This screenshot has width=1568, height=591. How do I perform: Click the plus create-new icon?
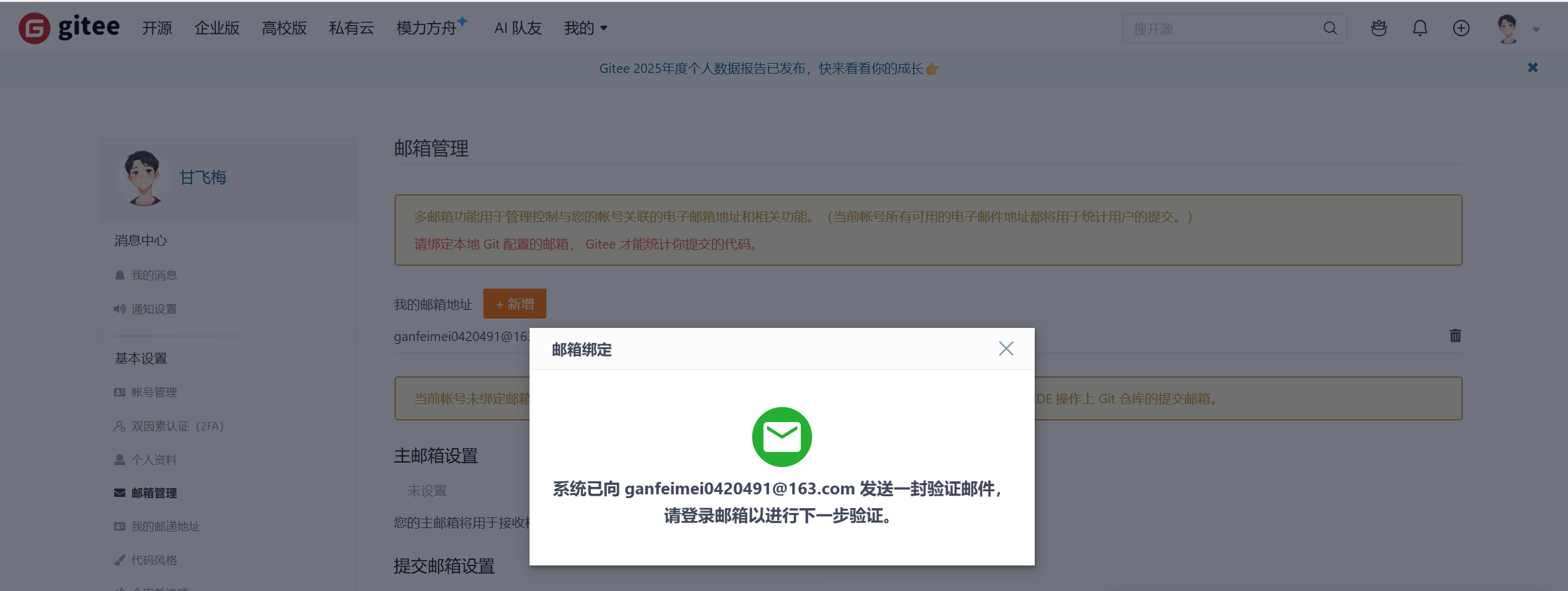(x=1461, y=28)
